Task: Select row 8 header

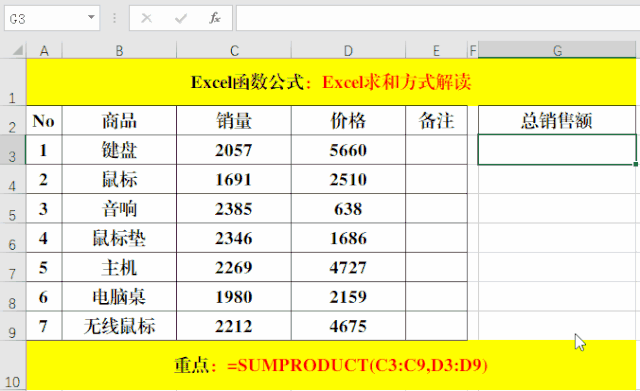Action: tap(13, 297)
